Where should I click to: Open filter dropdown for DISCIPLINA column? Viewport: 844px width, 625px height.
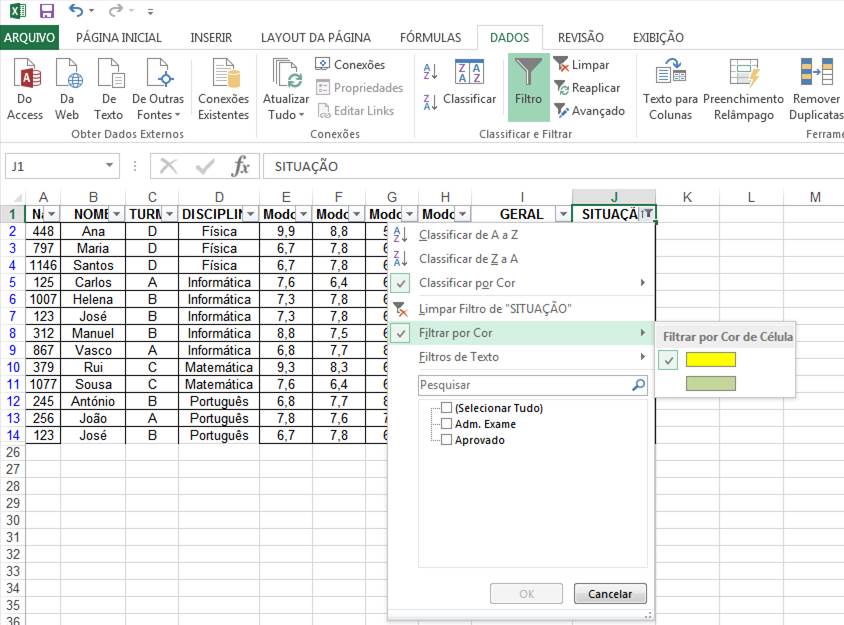[x=250, y=214]
